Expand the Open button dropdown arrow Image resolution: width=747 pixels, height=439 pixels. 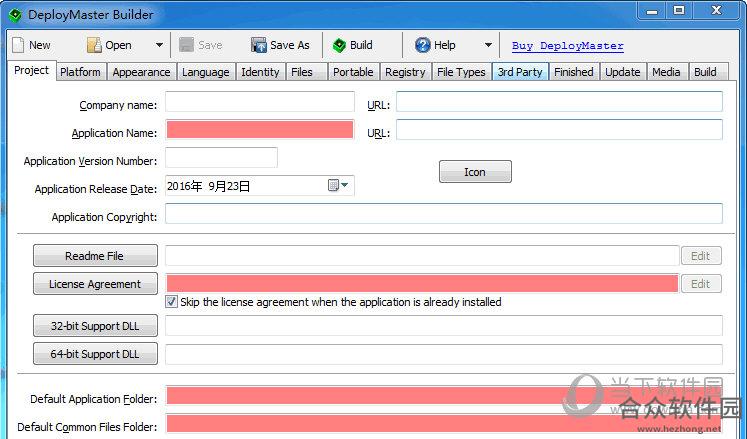click(159, 45)
